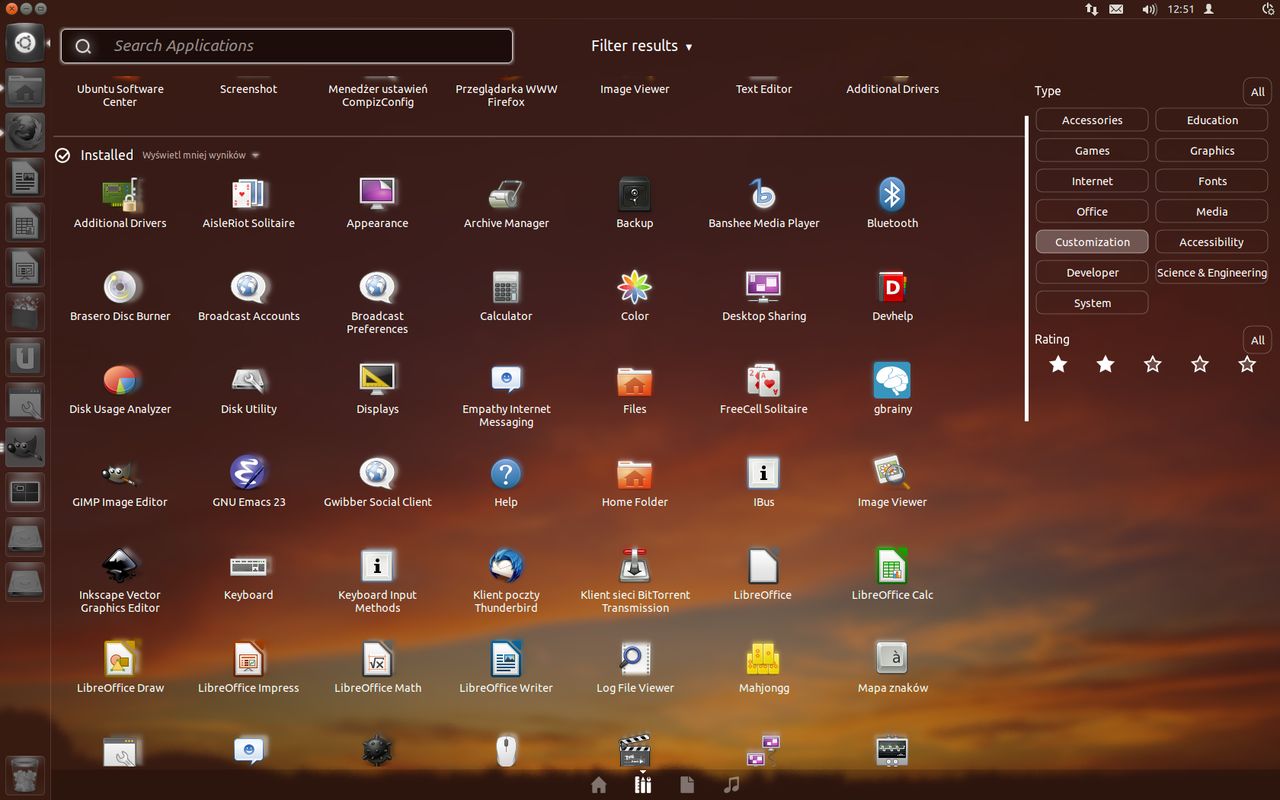Toggle the Graphics type filter
This screenshot has width=1280, height=800.
[1212, 151]
